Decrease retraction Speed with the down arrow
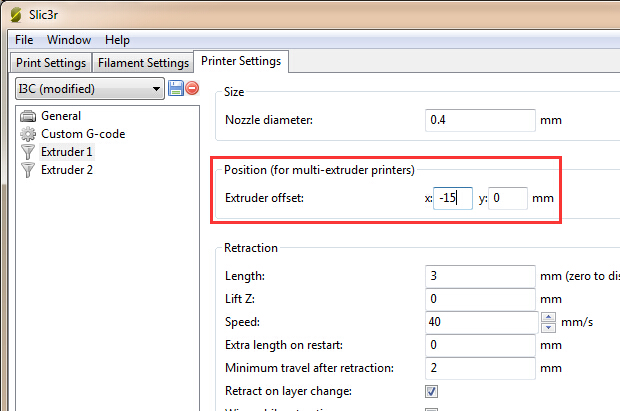The image size is (620, 411). click(548, 327)
